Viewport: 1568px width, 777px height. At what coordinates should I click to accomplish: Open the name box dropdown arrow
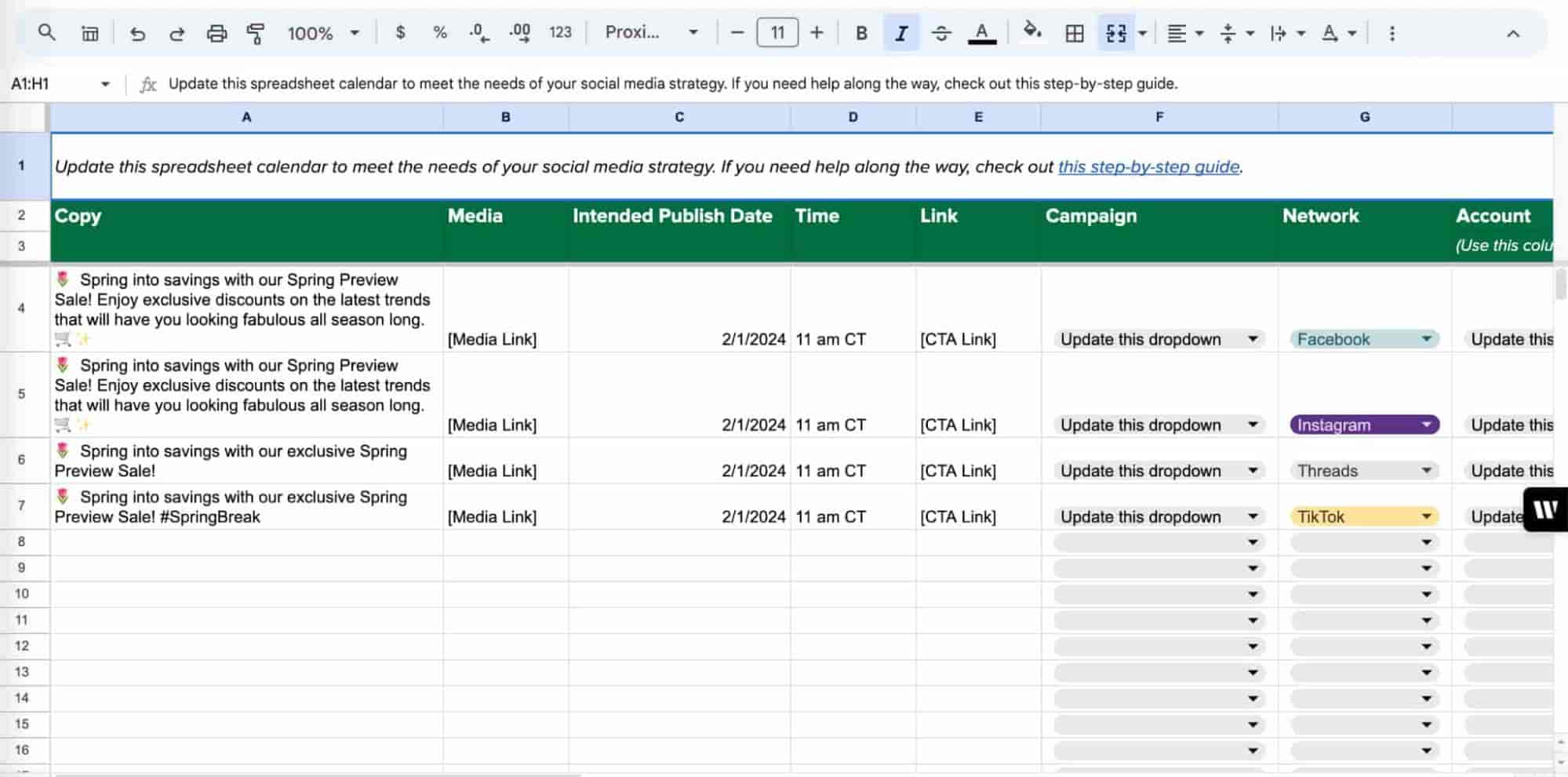pyautogui.click(x=105, y=84)
